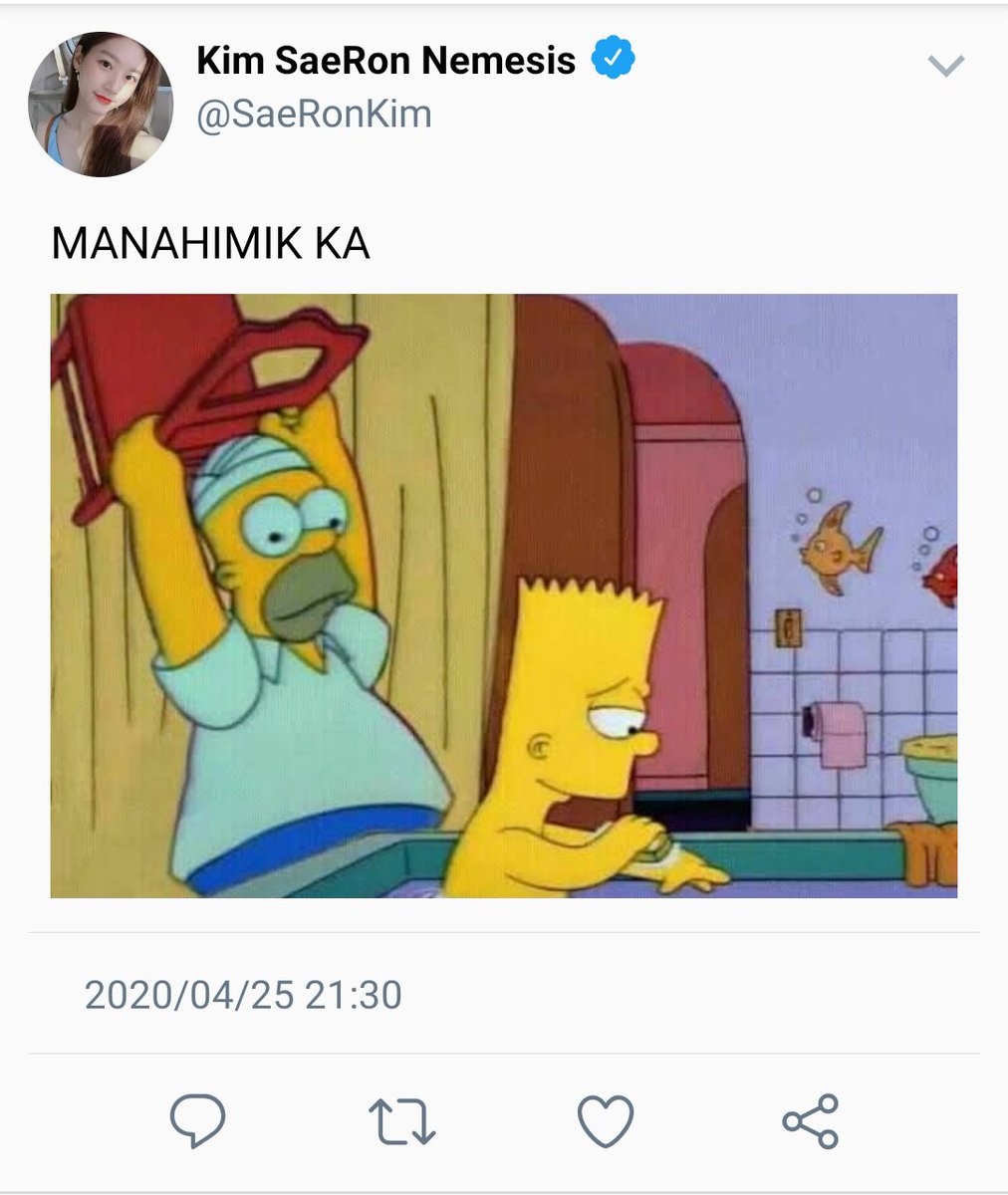Click the blue verified badge
Image resolution: width=1008 pixels, height=1195 pixels.
[x=614, y=60]
